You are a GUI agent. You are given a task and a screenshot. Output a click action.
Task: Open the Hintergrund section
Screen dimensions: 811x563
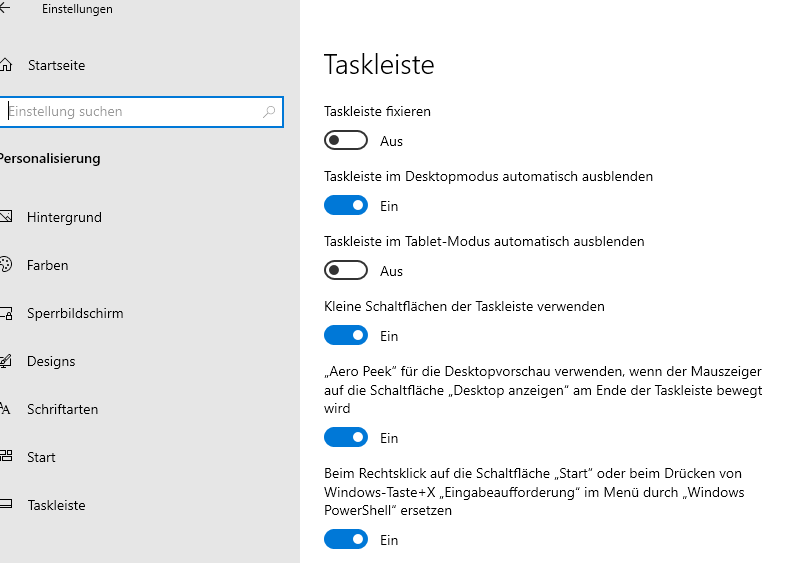pos(64,217)
